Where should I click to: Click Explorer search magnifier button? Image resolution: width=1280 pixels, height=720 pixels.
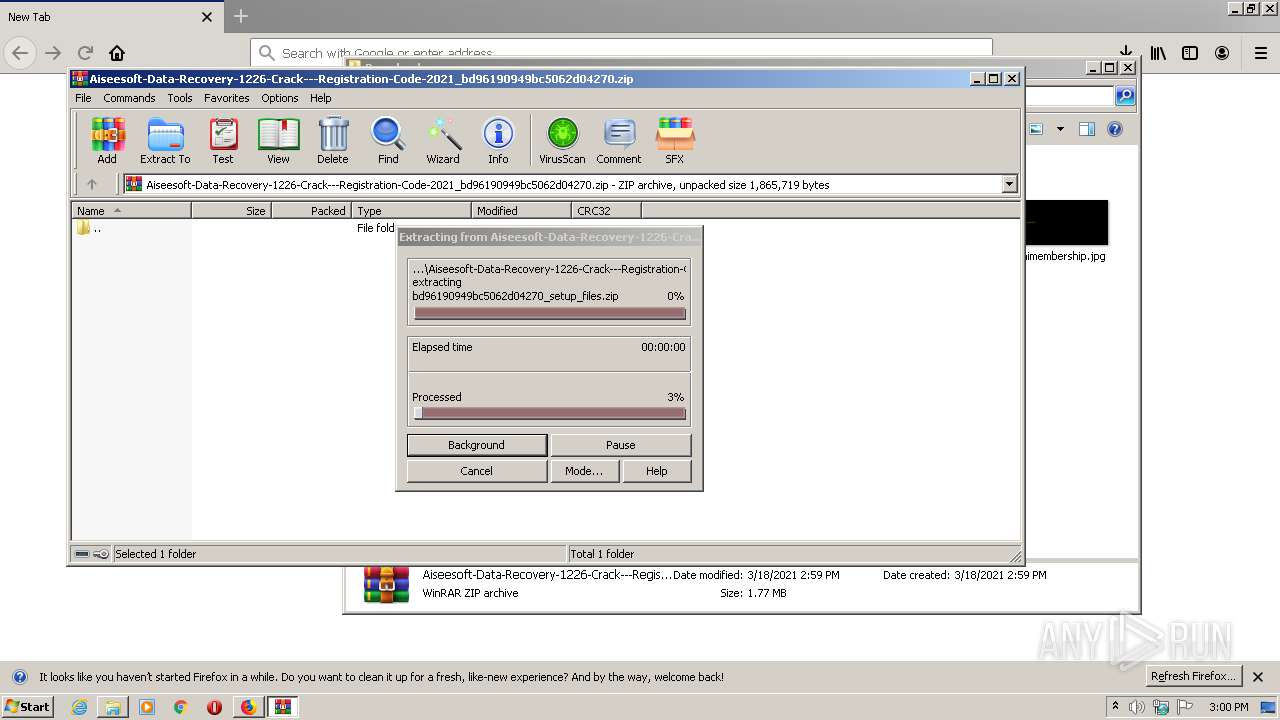1125,96
